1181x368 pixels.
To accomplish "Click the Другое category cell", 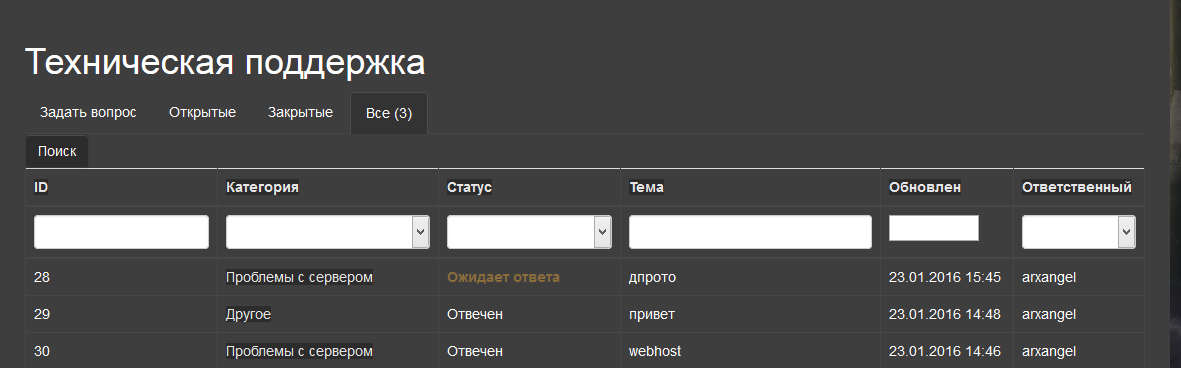I will (x=249, y=314).
